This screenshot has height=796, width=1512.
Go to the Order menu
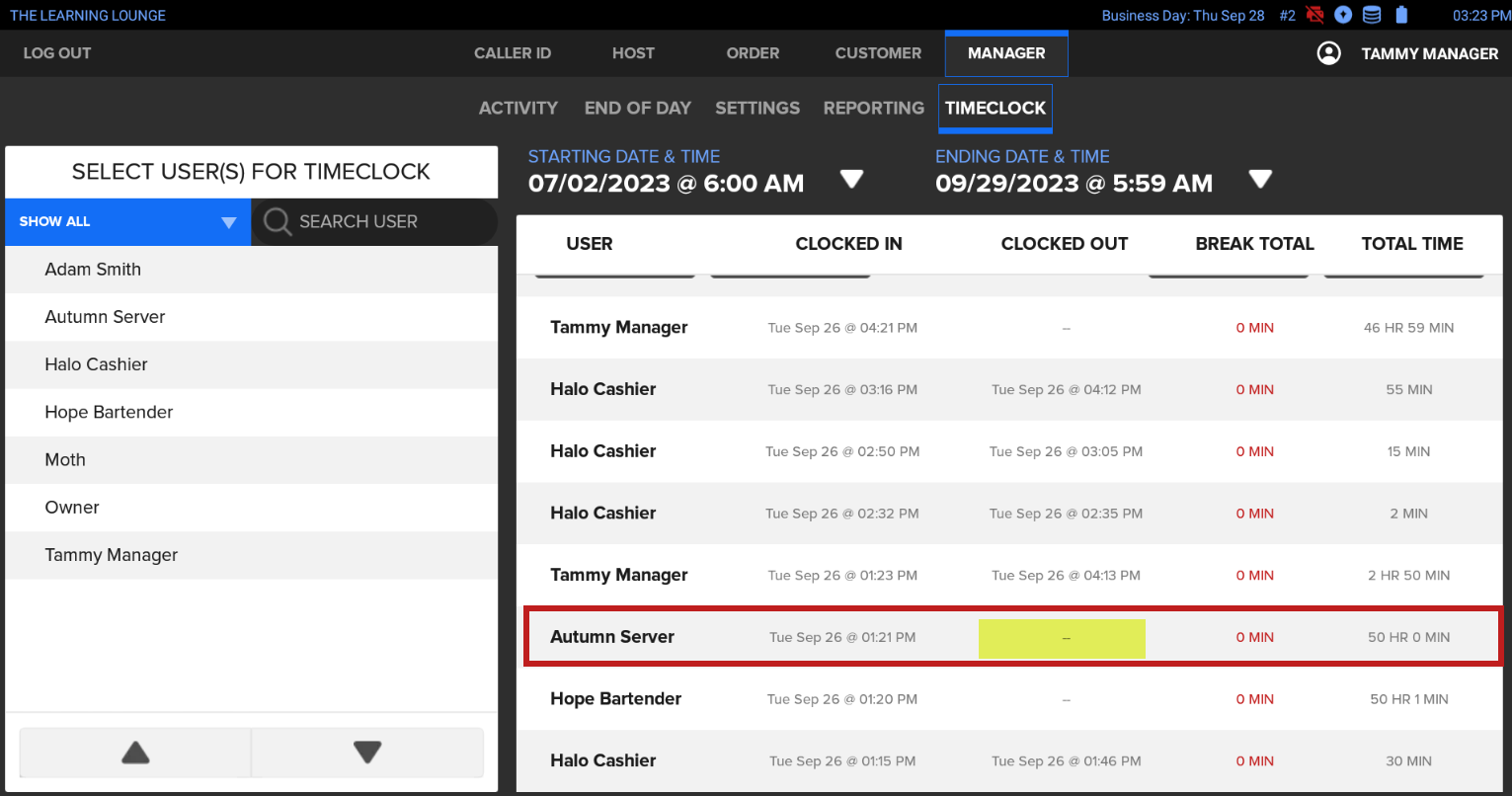click(x=753, y=53)
